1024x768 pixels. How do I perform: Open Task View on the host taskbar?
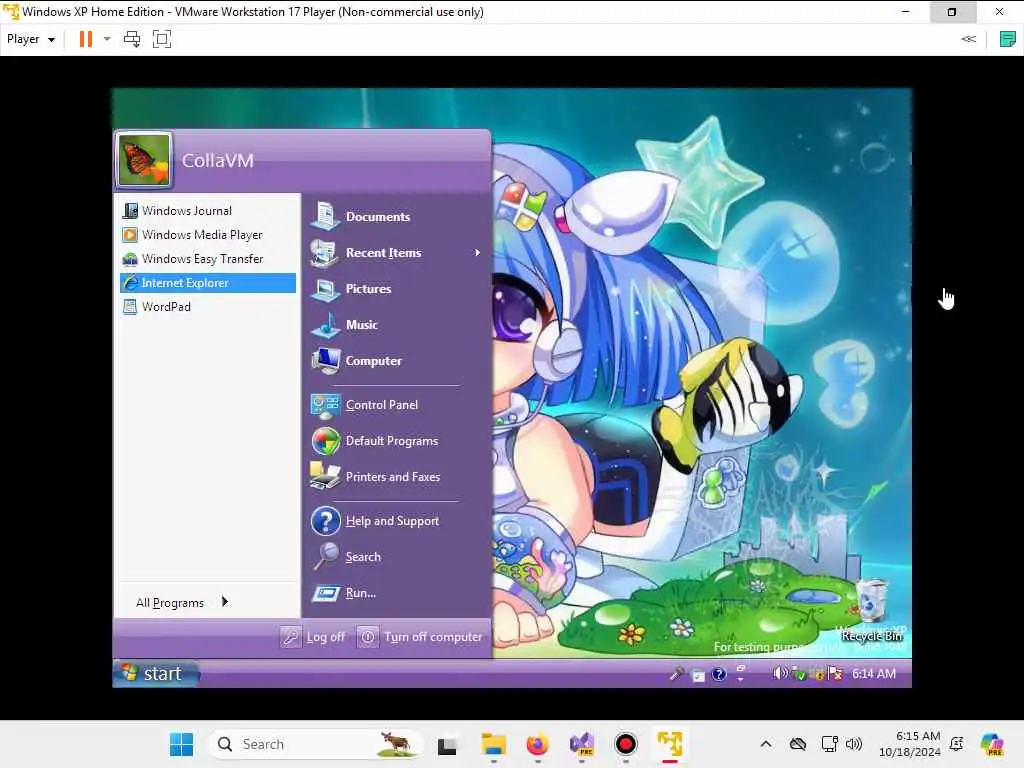pyautogui.click(x=447, y=745)
